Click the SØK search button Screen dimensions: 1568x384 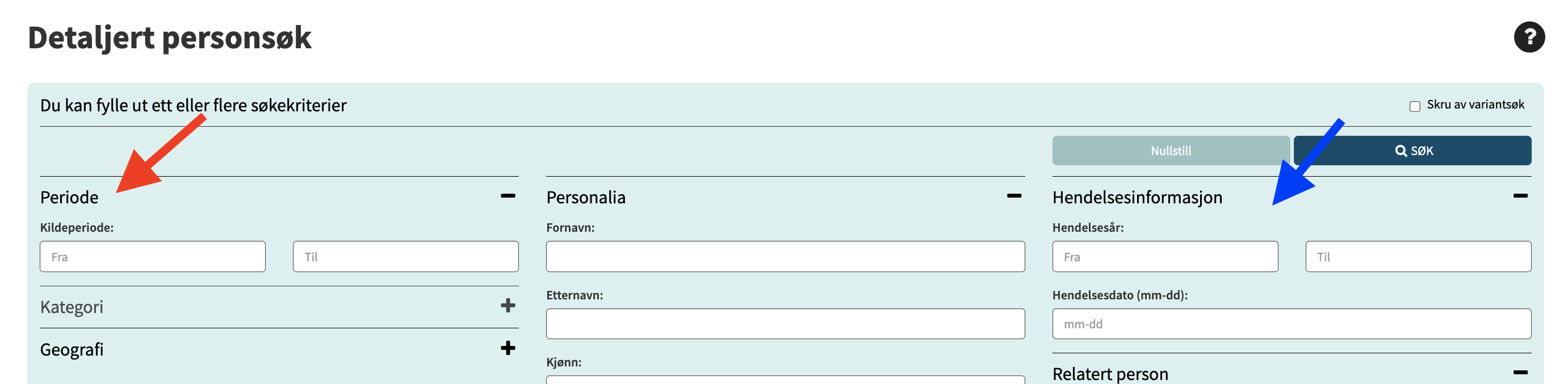(1412, 151)
